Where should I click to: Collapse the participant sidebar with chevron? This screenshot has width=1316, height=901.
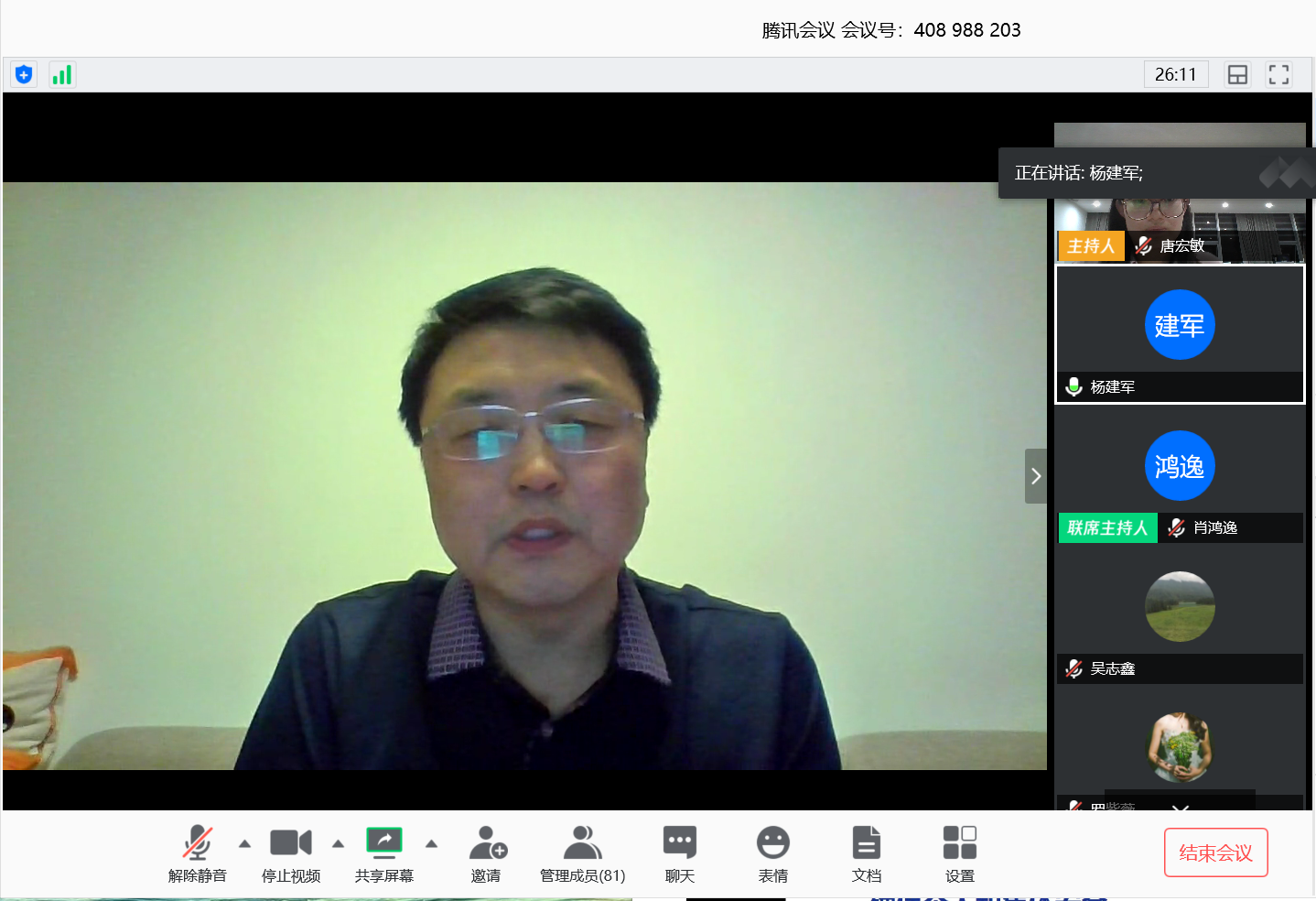tap(1035, 476)
